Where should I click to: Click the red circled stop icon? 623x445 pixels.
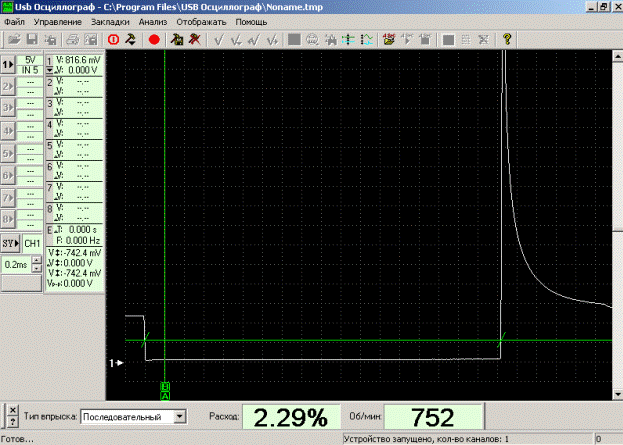tap(113, 39)
